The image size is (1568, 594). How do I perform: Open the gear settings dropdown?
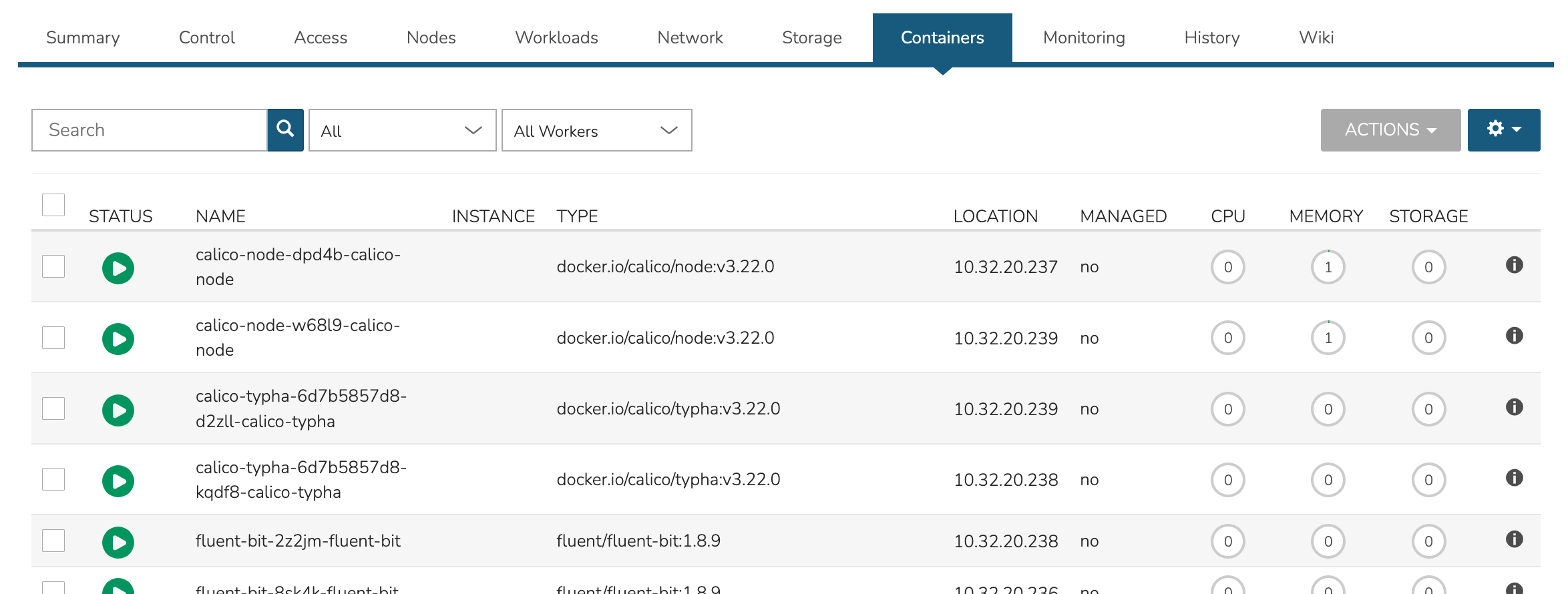[x=1503, y=129]
